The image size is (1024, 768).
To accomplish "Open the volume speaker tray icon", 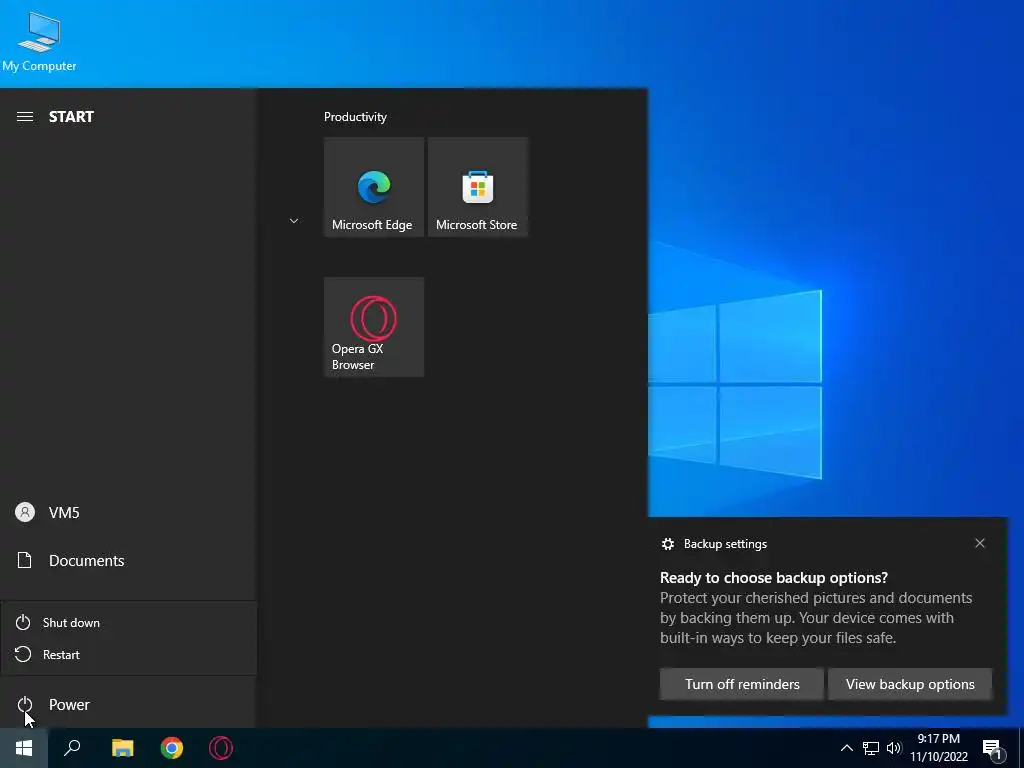I will click(894, 748).
